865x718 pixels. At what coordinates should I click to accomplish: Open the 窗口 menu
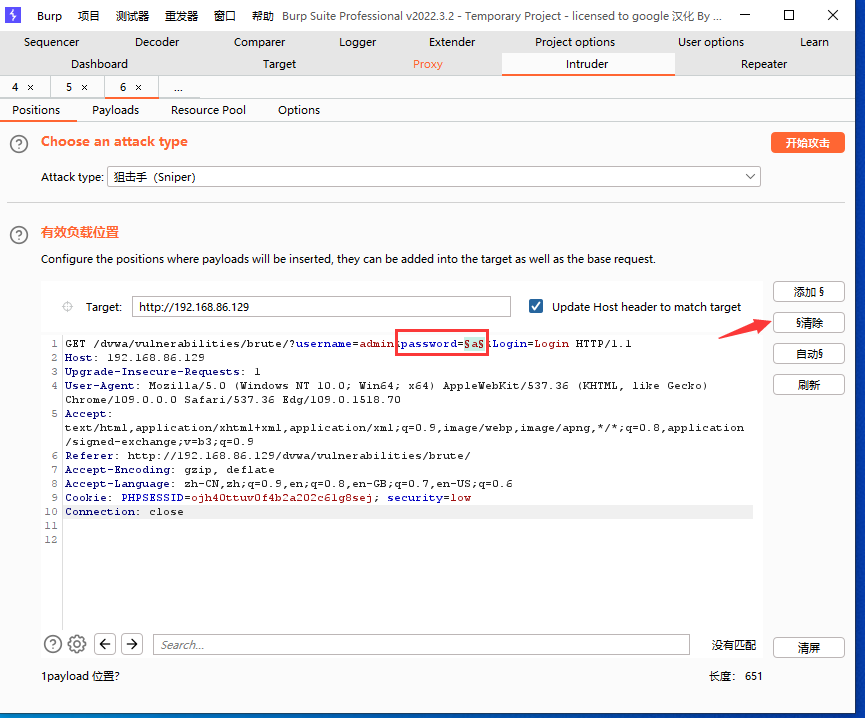tap(225, 16)
